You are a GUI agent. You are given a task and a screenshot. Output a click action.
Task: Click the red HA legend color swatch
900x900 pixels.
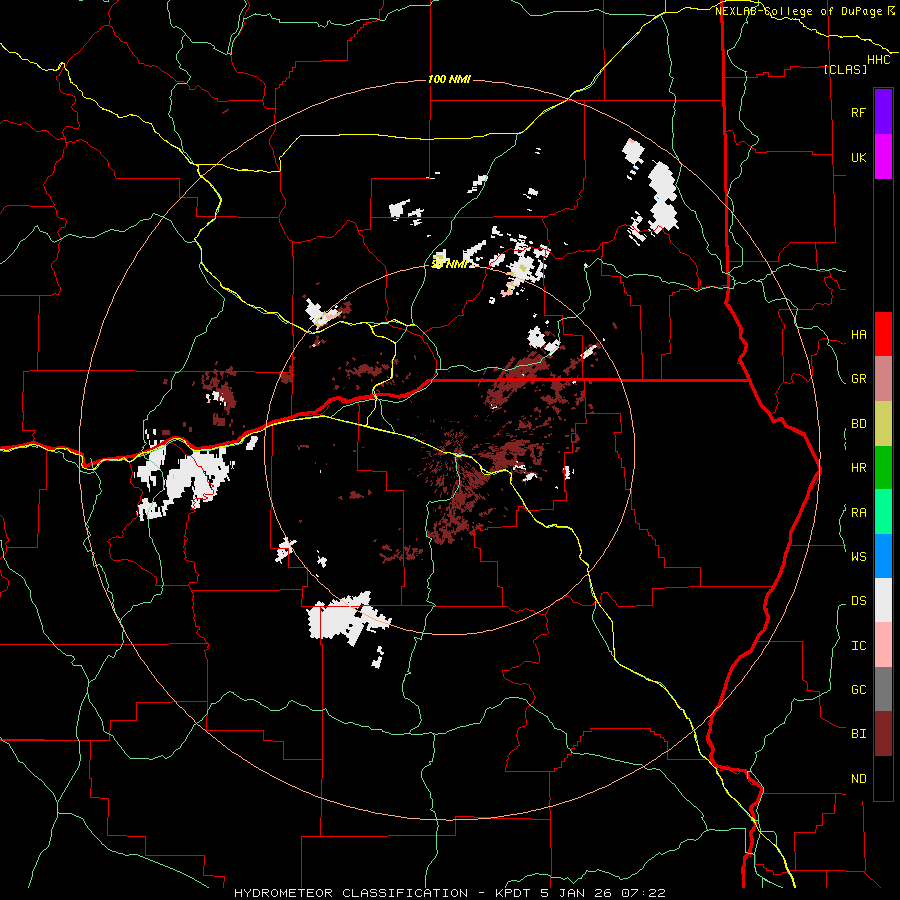[x=883, y=334]
